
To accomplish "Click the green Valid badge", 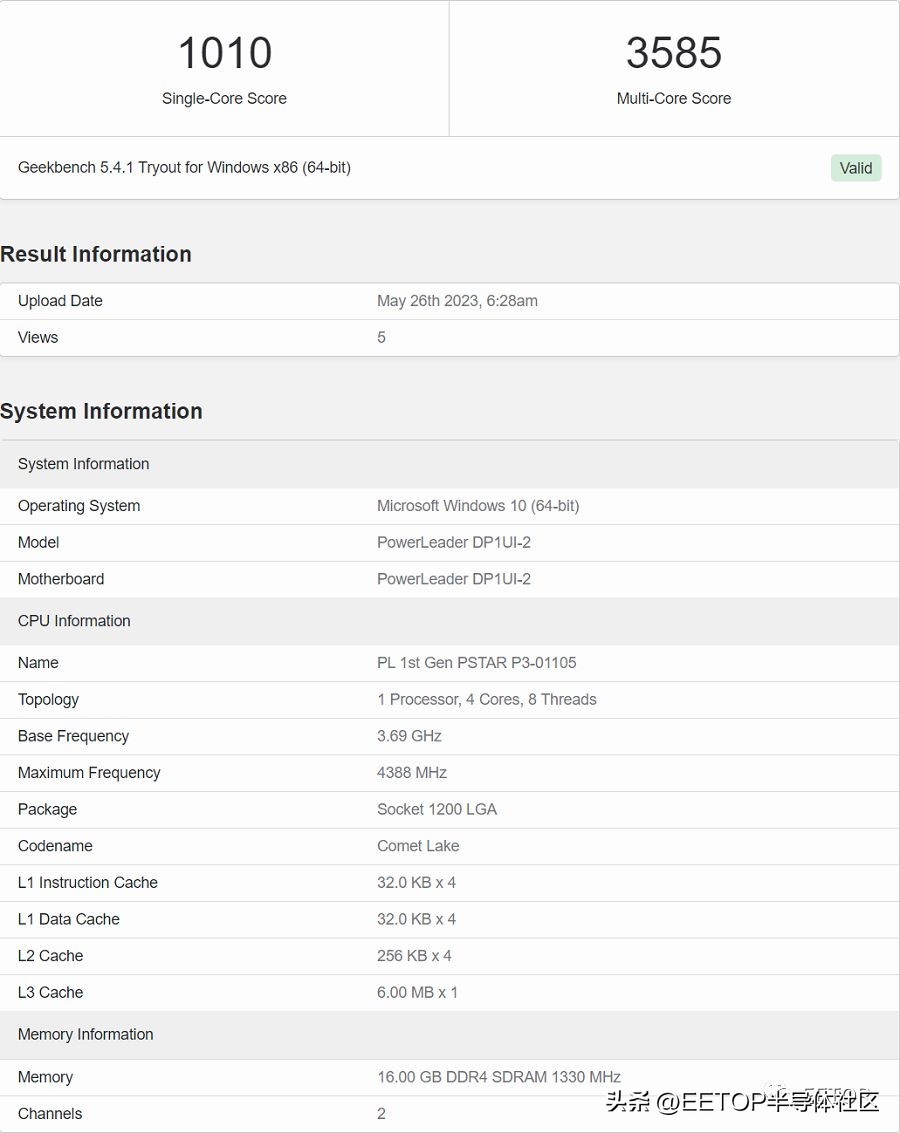I will point(855,168).
